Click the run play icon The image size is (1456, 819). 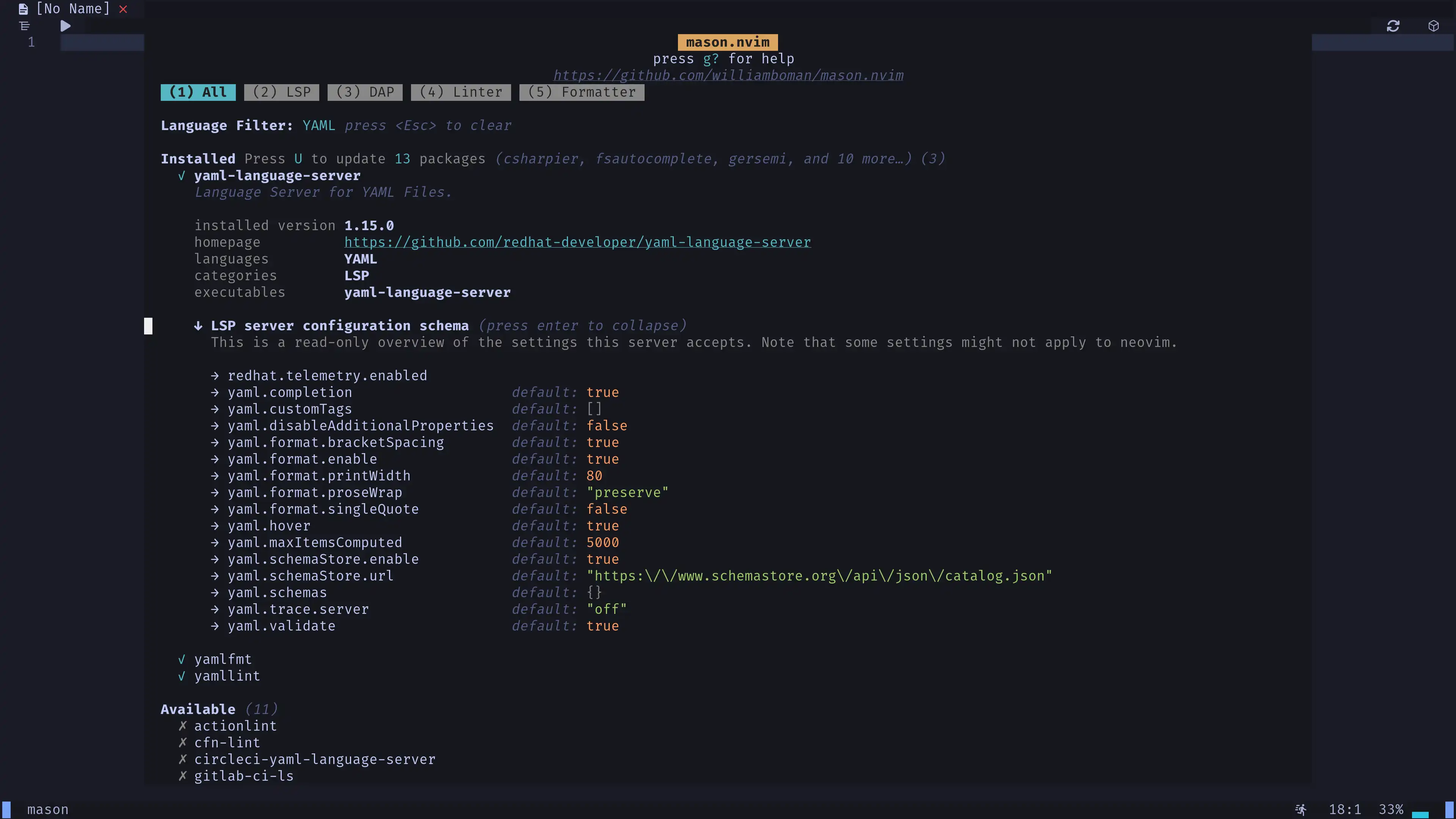click(x=66, y=26)
